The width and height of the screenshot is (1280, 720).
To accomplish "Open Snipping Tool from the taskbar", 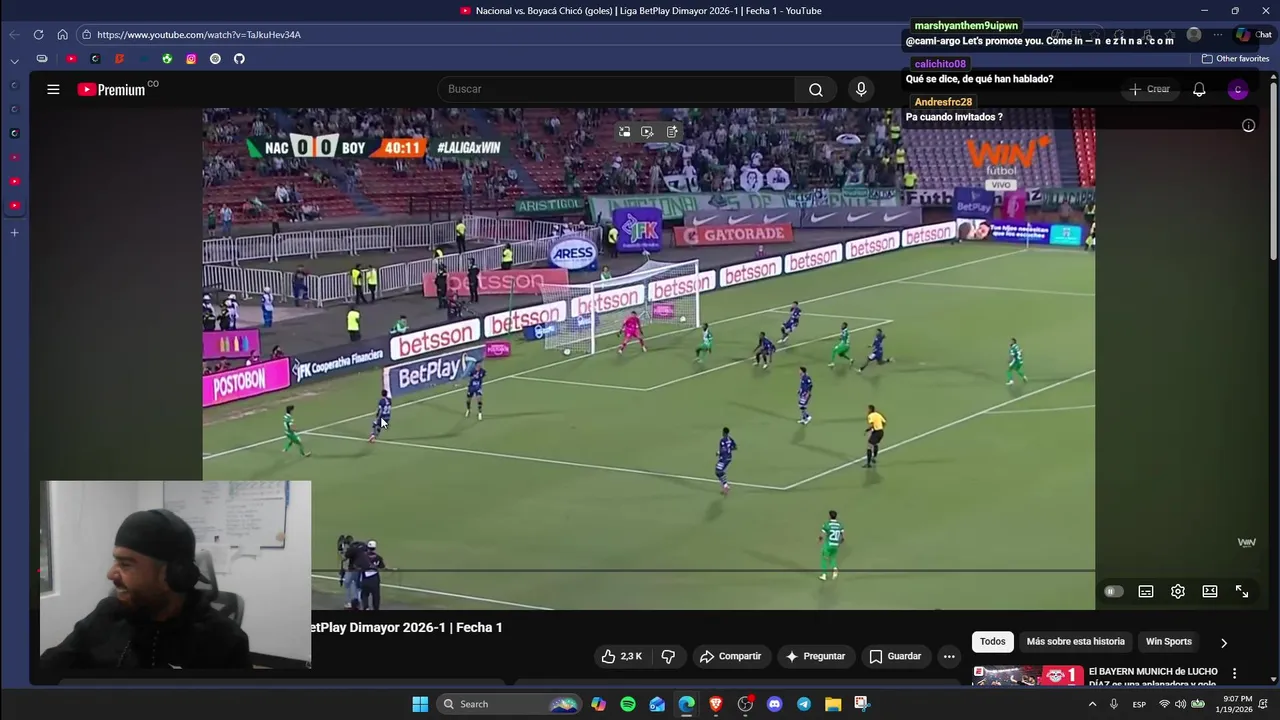I will click(861, 704).
